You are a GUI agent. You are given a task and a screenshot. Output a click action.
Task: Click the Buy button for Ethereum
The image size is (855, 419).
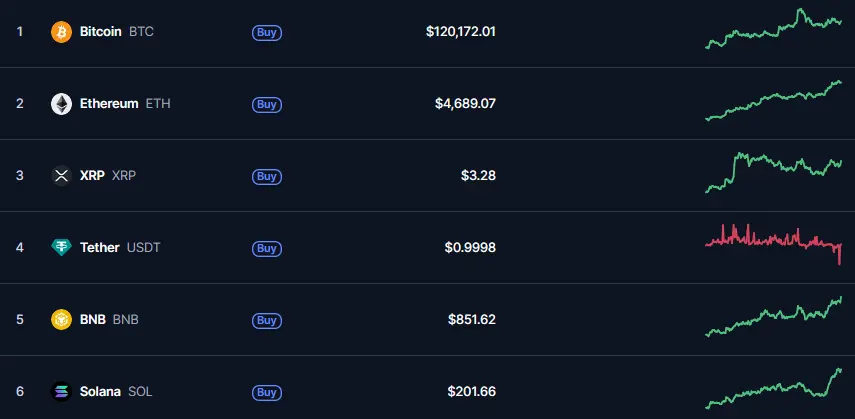pyautogui.click(x=267, y=105)
